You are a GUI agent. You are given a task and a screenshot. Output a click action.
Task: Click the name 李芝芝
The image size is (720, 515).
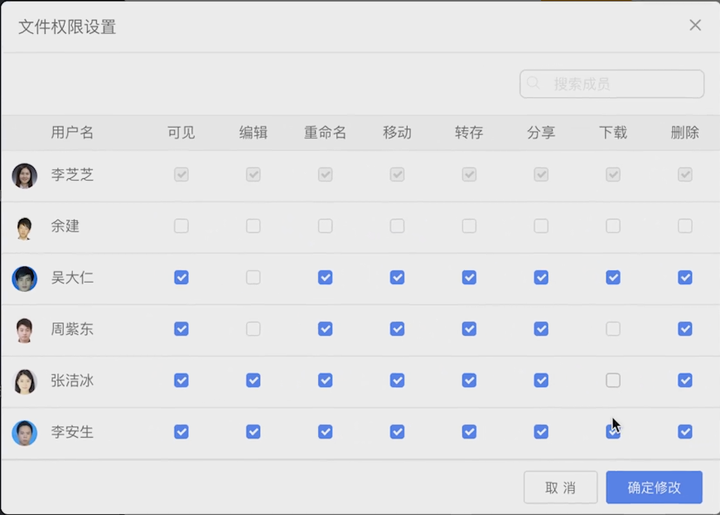(72, 174)
